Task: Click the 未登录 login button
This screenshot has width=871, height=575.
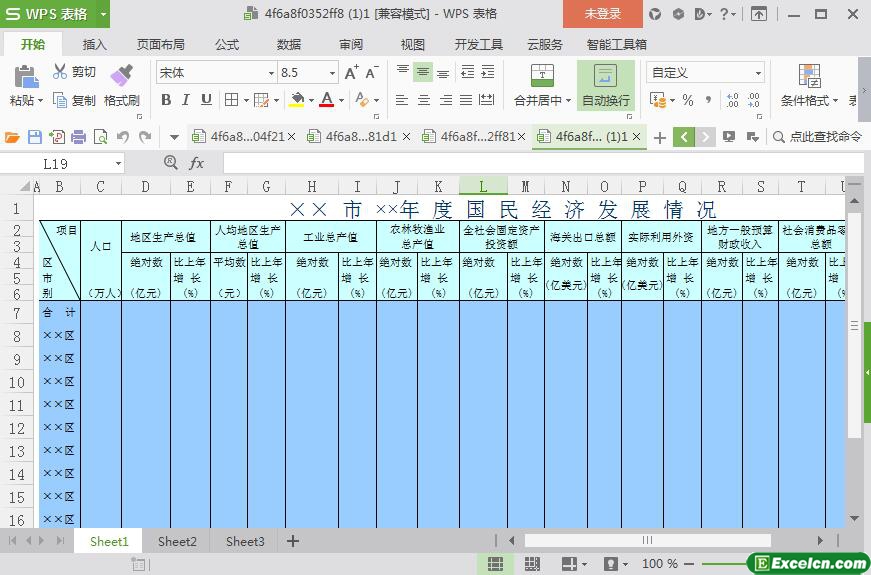Action: (602, 14)
